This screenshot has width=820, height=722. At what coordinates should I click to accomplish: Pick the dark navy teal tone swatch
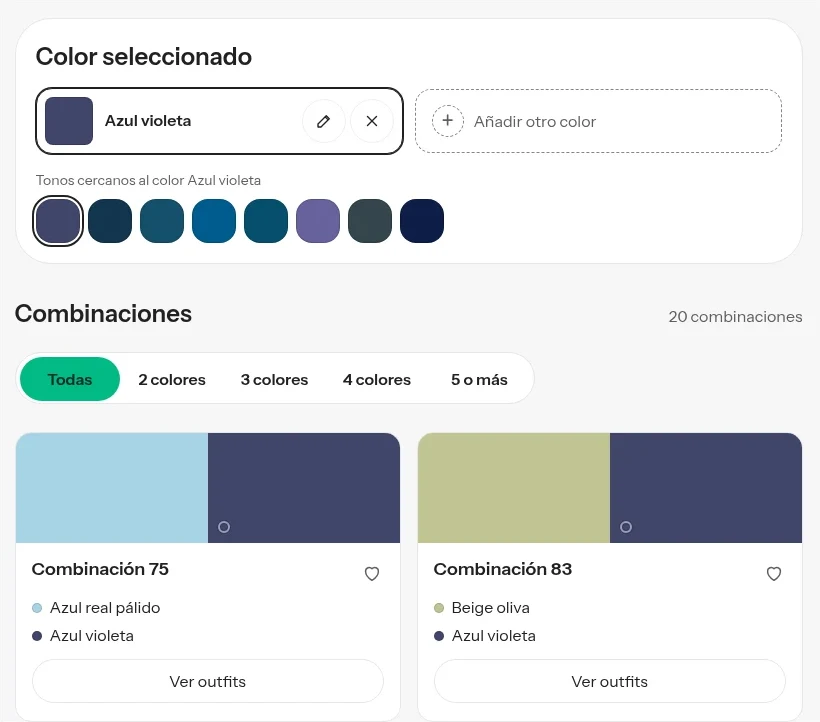tap(110, 221)
